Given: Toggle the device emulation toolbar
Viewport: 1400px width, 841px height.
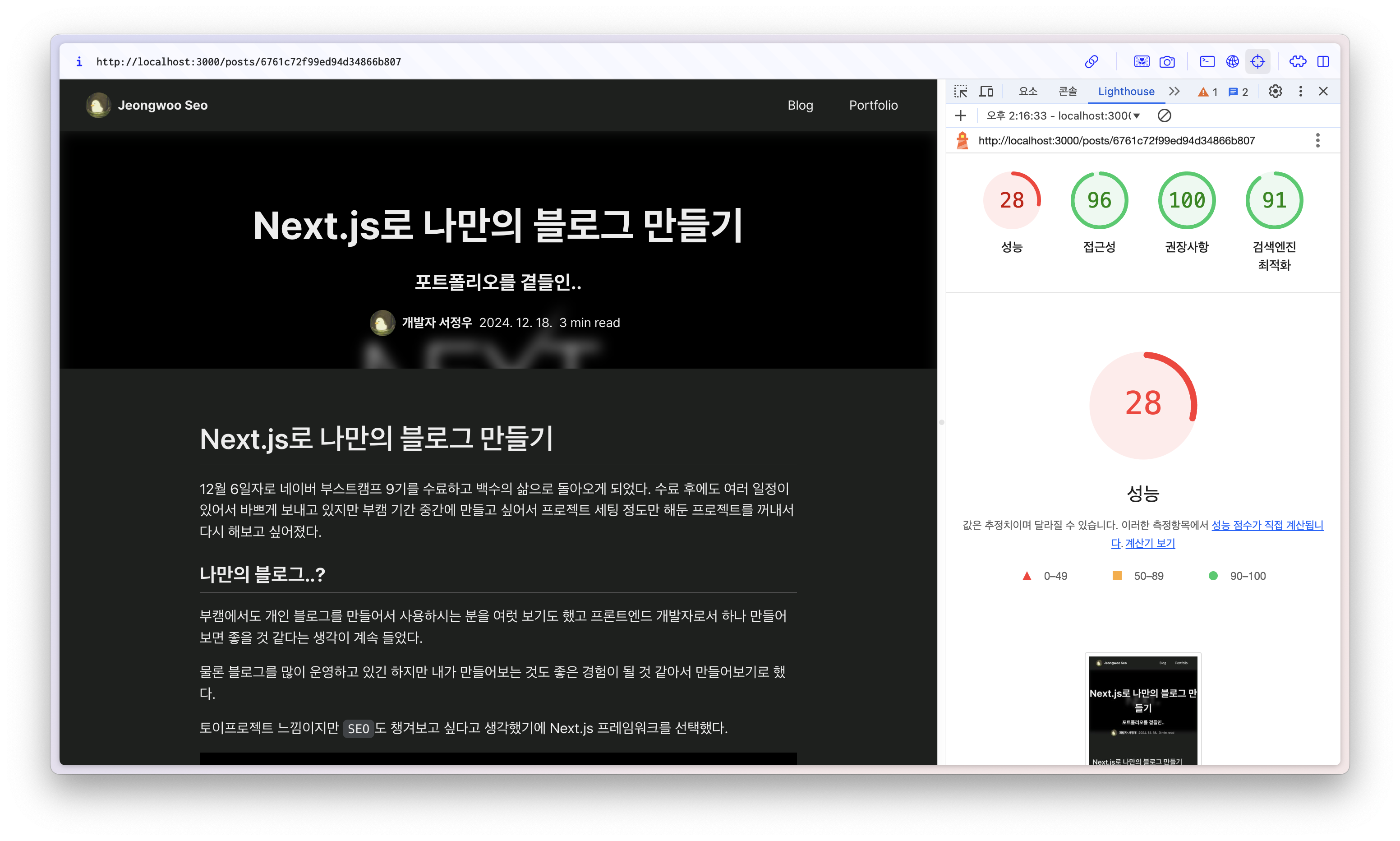Looking at the screenshot, I should click(x=986, y=91).
